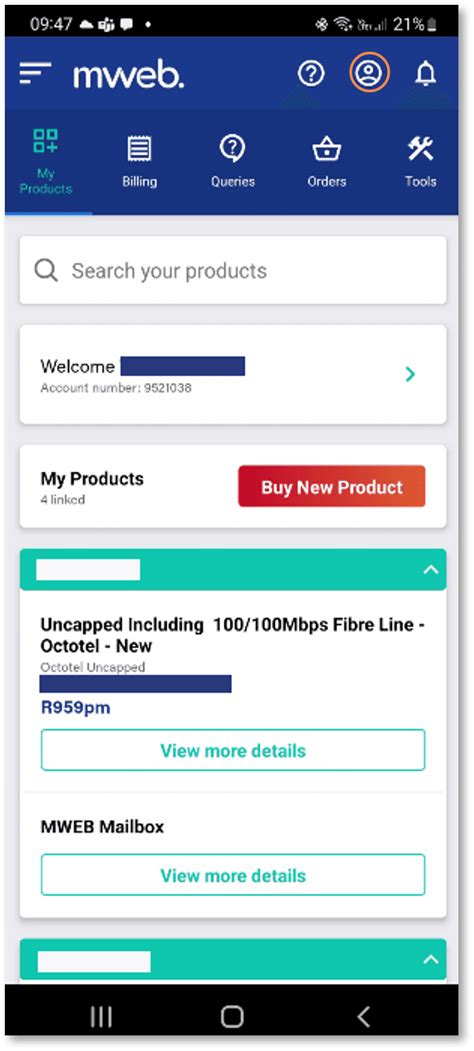View more details for MWEB Mailbox

point(233,875)
